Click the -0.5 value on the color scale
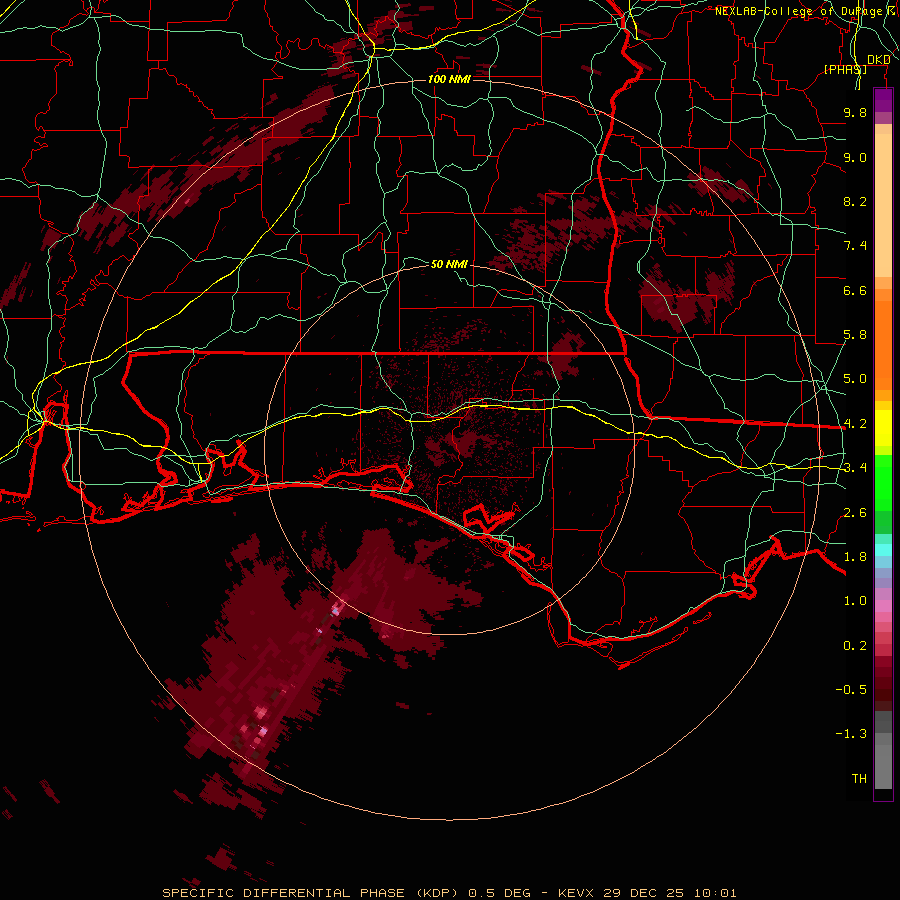The width and height of the screenshot is (900, 900). pyautogui.click(x=851, y=690)
